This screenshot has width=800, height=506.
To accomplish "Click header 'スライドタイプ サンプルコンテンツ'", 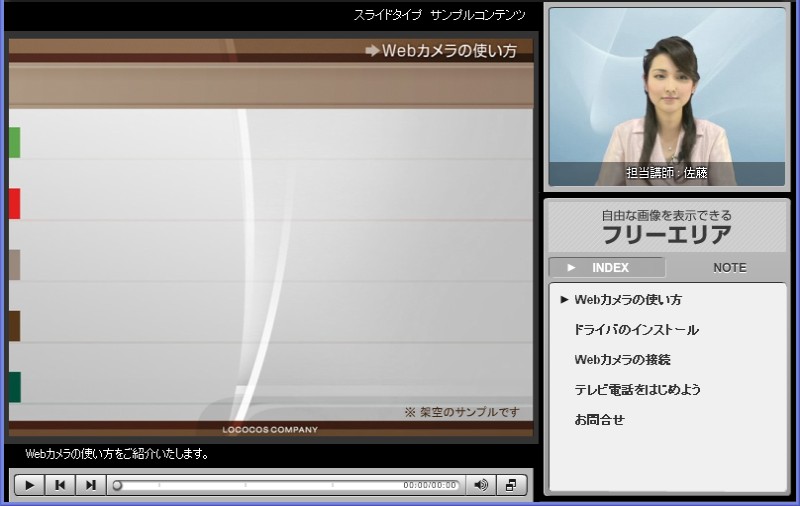I will (x=439, y=15).
